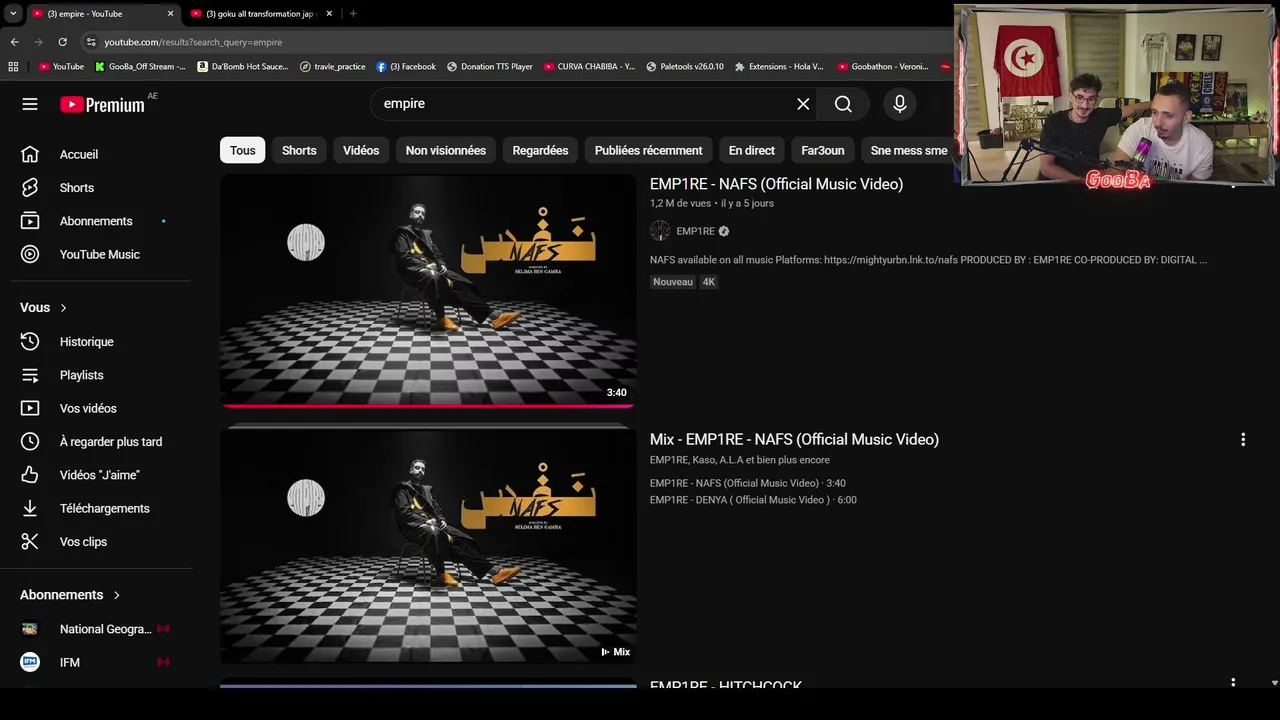Image resolution: width=1280 pixels, height=720 pixels.
Task: Open the Extensions - Hola V bookmark
Action: [x=779, y=67]
